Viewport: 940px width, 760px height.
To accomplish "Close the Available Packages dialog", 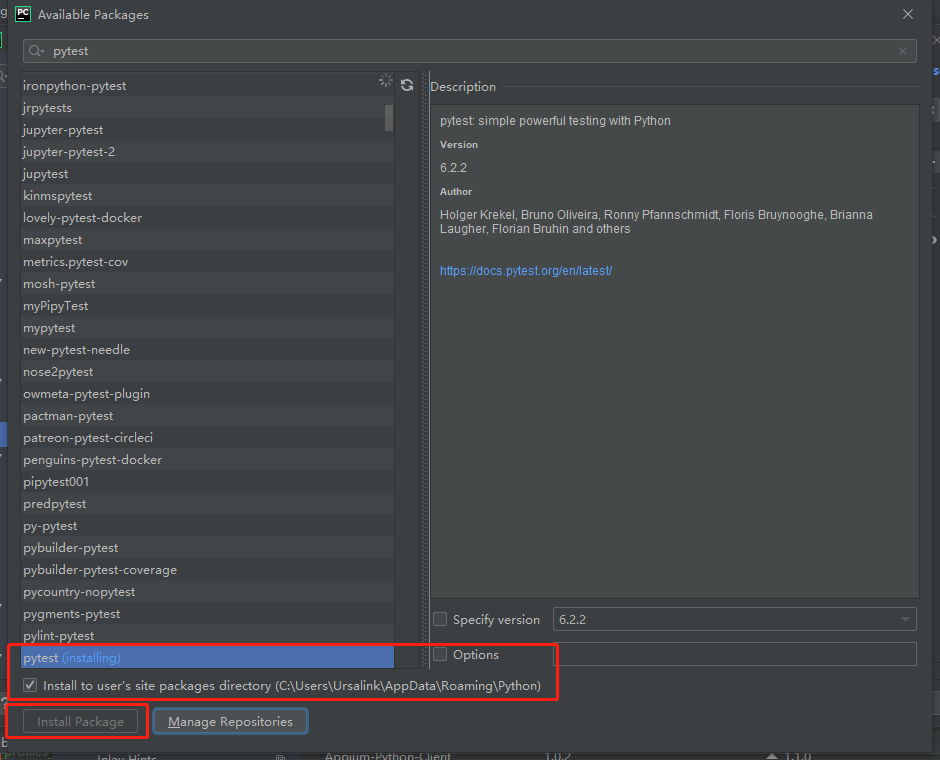I will [908, 14].
